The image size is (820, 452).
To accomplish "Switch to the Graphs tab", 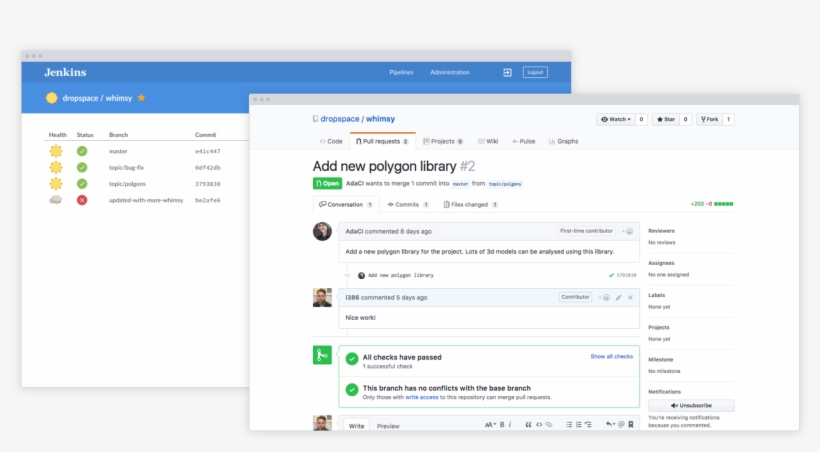I will pos(563,141).
